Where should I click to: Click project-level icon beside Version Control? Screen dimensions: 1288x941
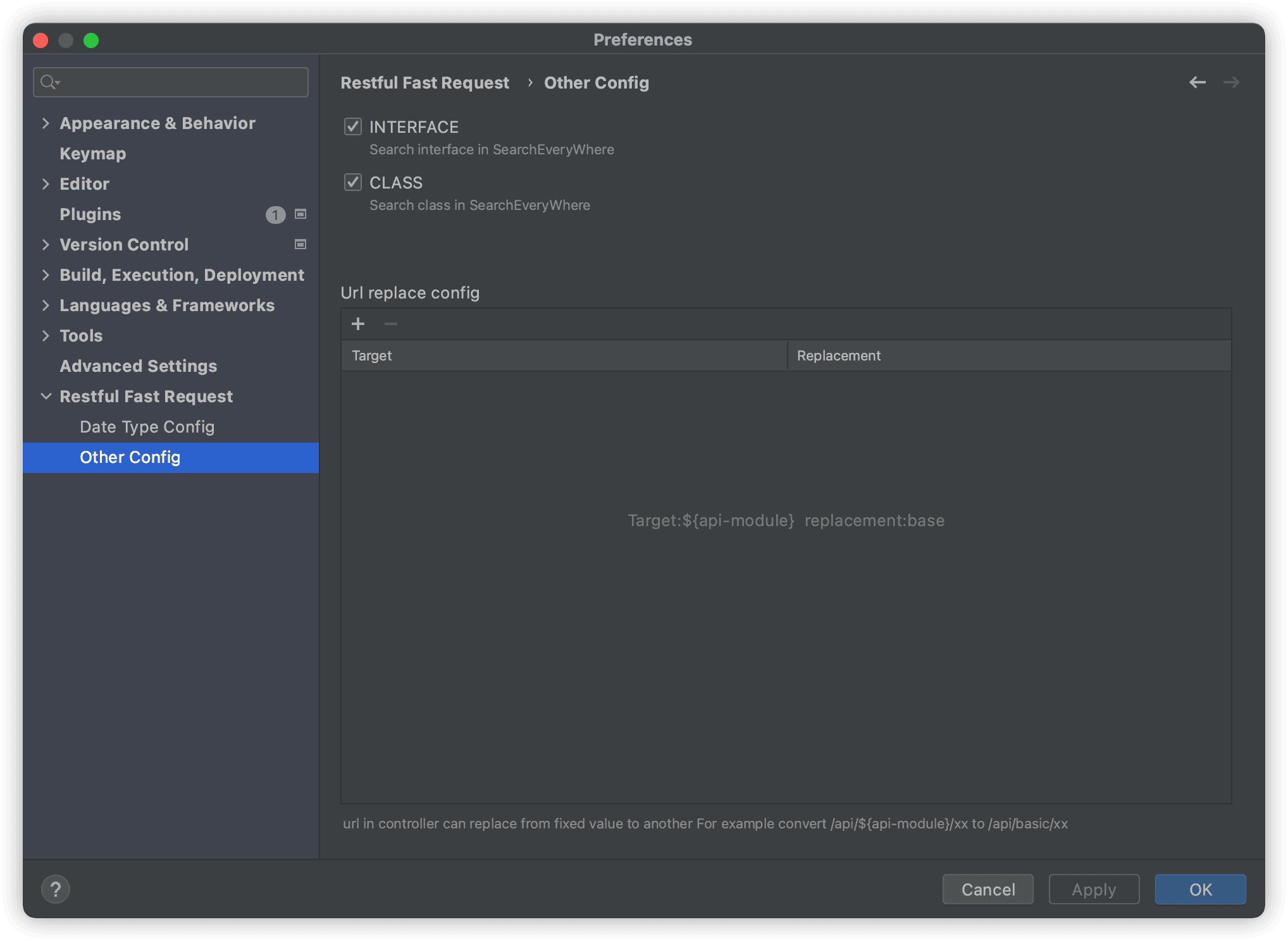(301, 245)
